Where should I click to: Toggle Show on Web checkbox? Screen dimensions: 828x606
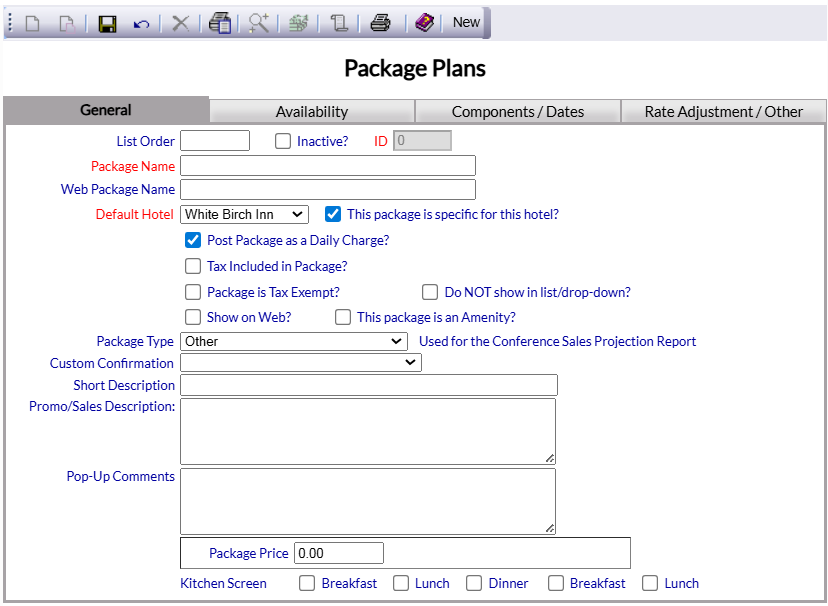(x=193, y=318)
